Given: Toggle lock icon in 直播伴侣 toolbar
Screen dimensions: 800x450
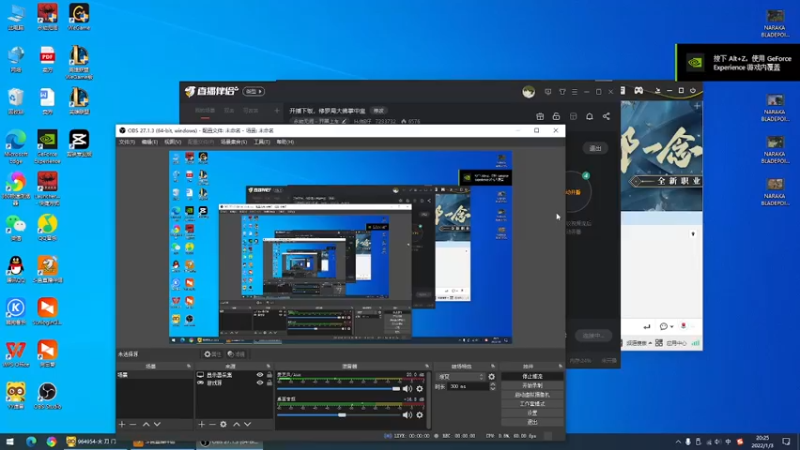Looking at the screenshot, I should [556, 116].
